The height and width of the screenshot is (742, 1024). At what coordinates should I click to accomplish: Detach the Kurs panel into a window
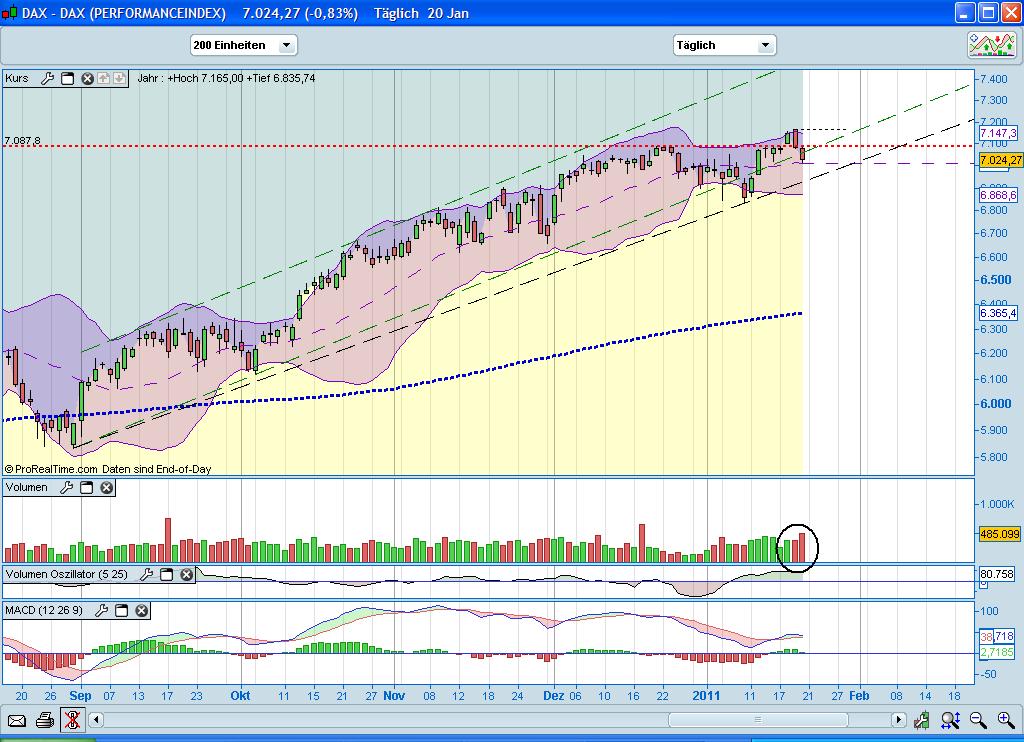click(67, 78)
